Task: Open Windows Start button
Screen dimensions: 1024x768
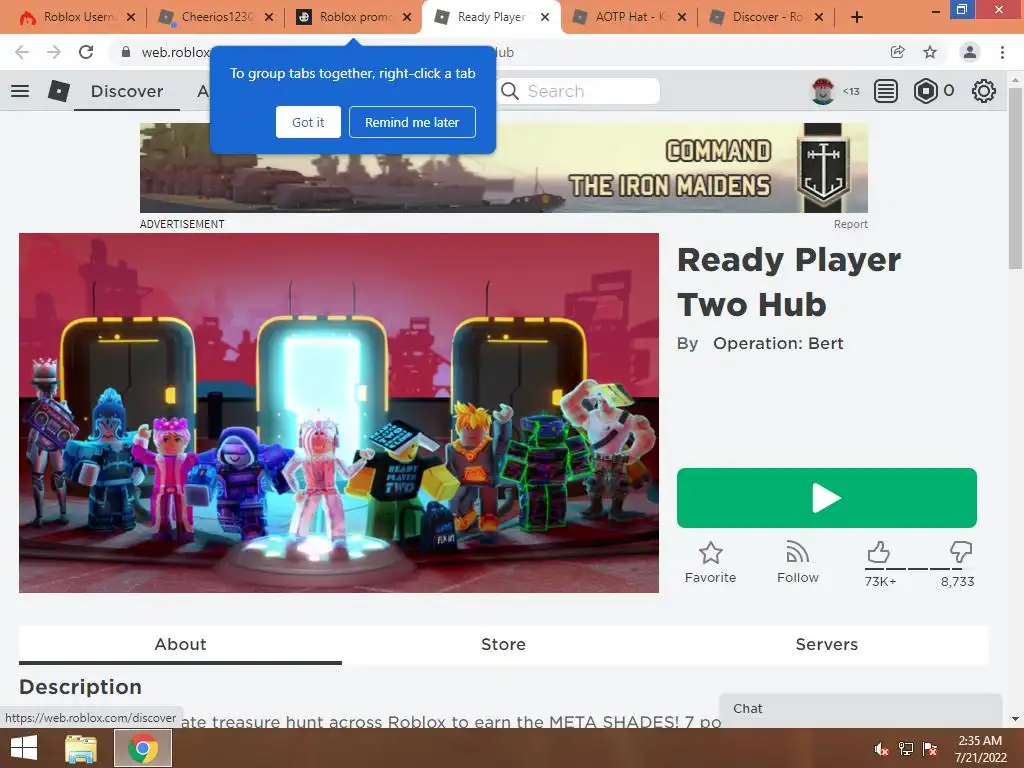Action: pos(24,748)
